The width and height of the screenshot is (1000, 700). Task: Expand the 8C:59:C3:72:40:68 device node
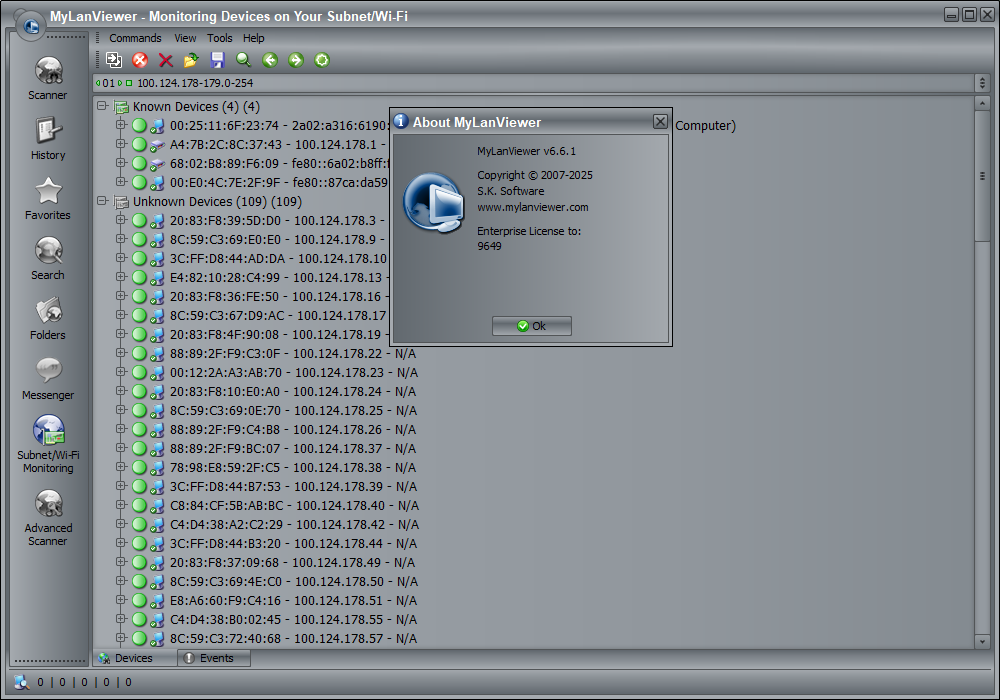(120, 638)
